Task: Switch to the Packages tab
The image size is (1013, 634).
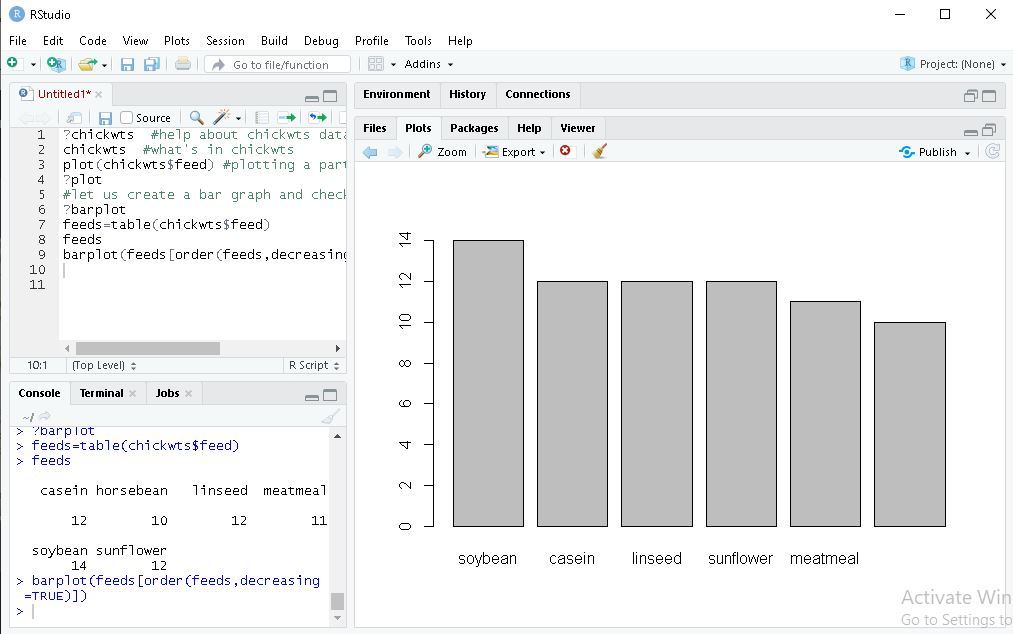Action: coord(474,128)
